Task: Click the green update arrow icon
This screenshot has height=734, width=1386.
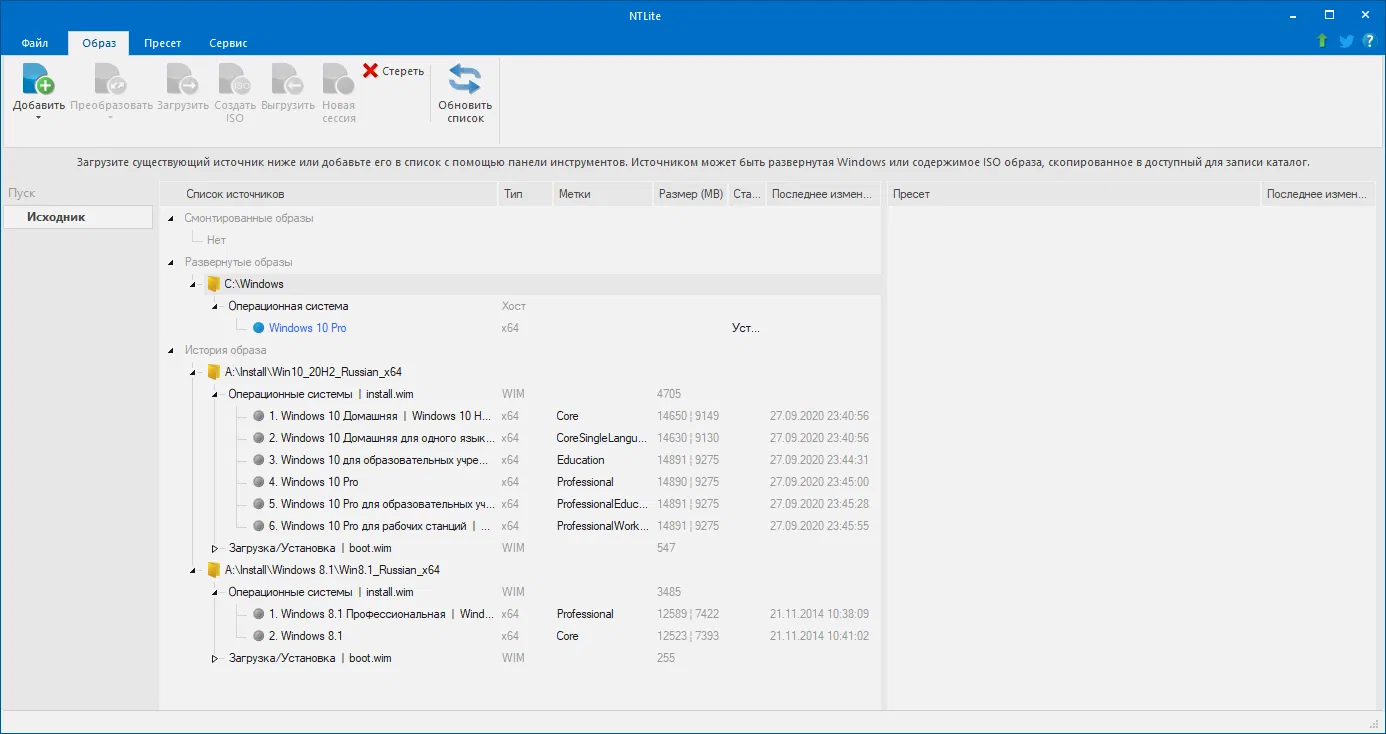Action: tap(1322, 41)
